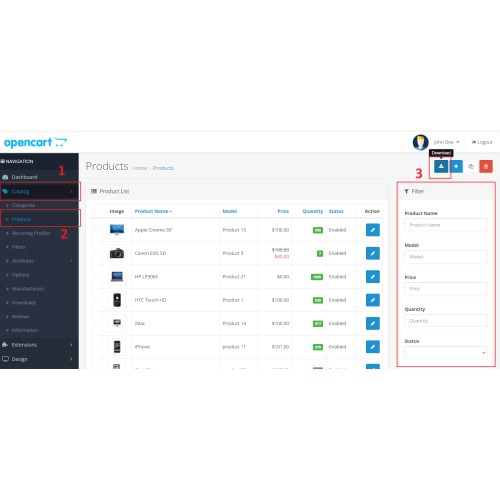This screenshot has height=500, width=500.
Task: Sort the table by the Model column header
Action: [230, 211]
